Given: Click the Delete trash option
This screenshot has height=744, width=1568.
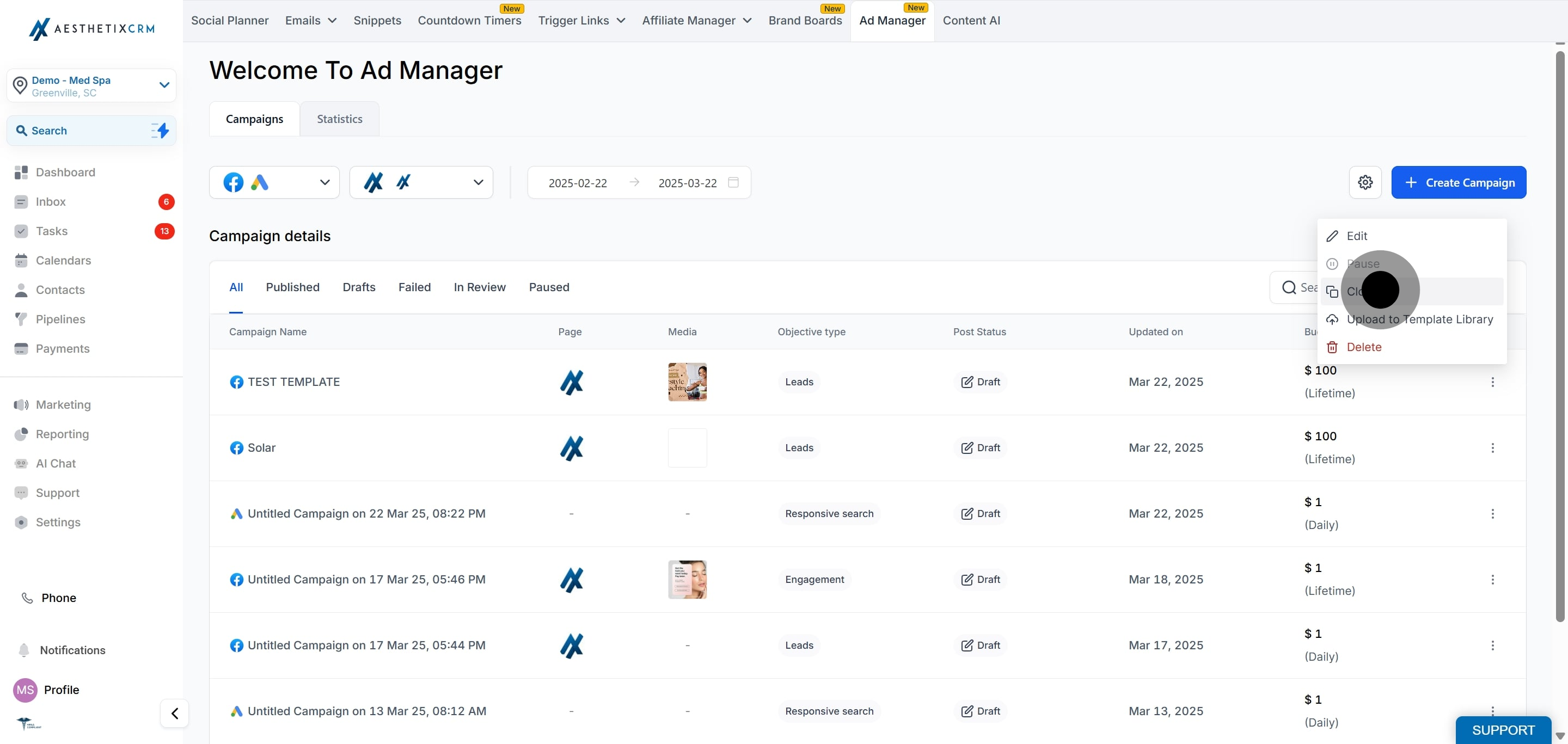Looking at the screenshot, I should 1363,347.
